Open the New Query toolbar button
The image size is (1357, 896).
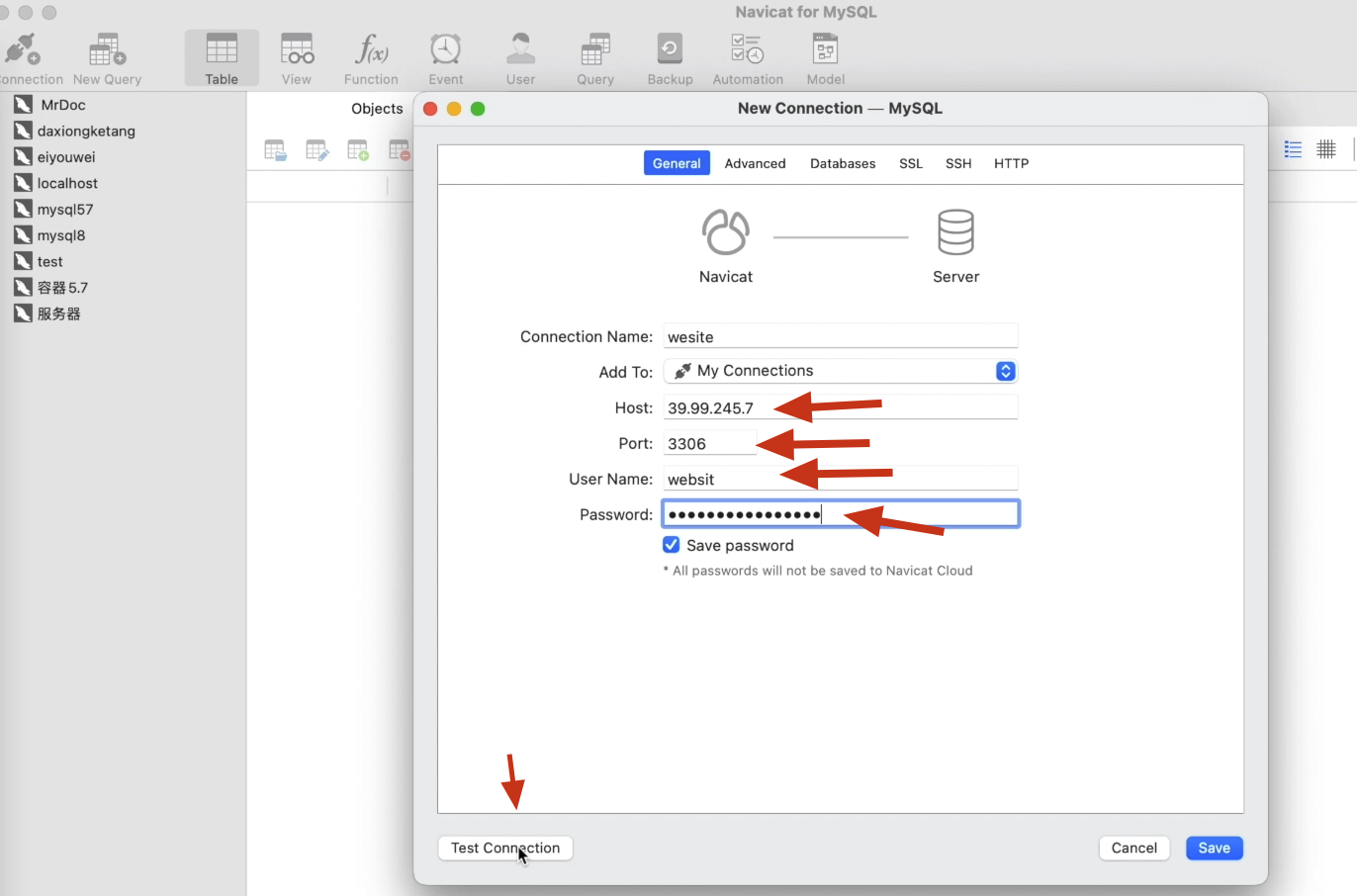(x=107, y=59)
